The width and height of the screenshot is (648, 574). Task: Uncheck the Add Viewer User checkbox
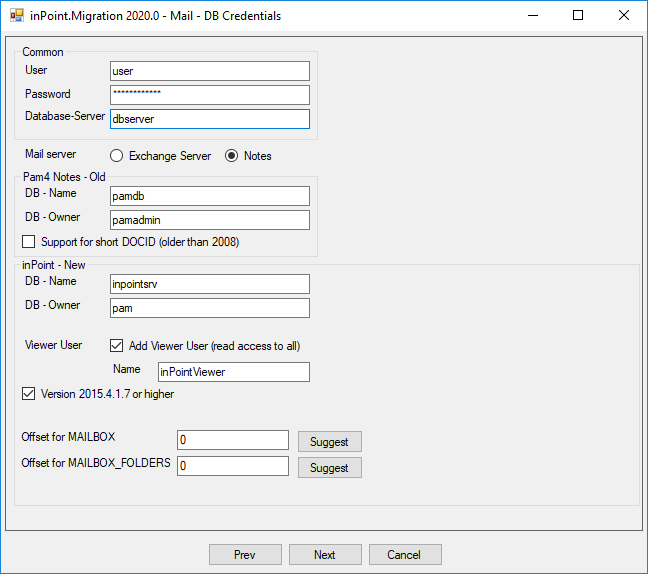pos(116,346)
